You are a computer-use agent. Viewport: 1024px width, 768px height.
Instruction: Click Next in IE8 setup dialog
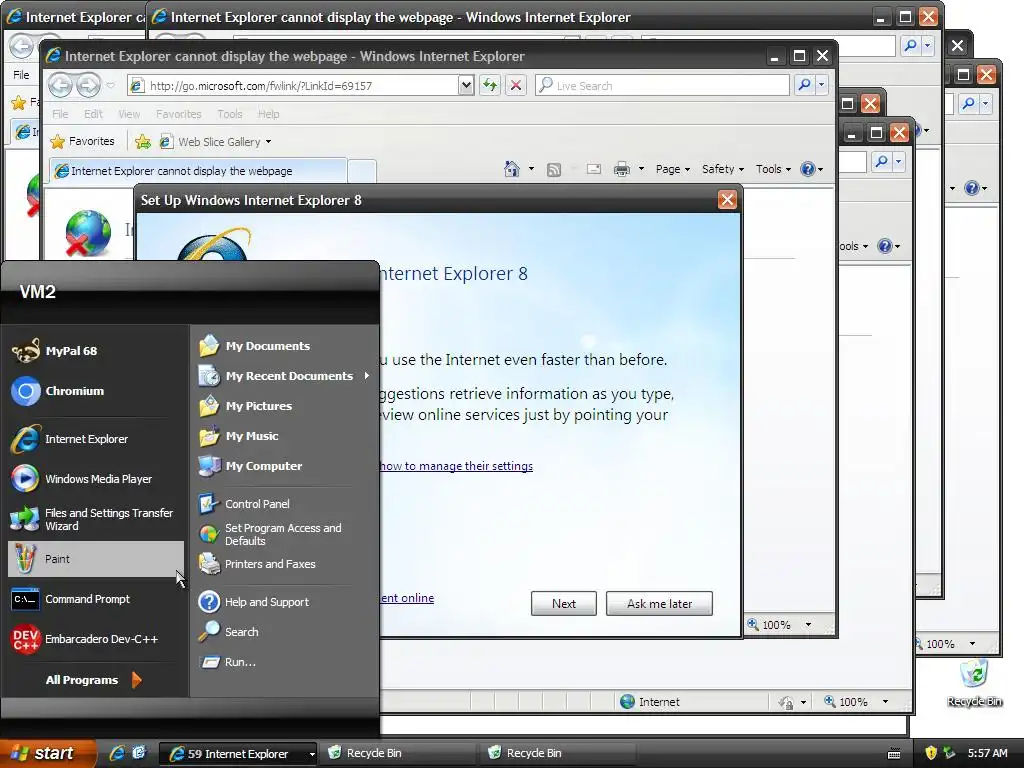[x=564, y=603]
